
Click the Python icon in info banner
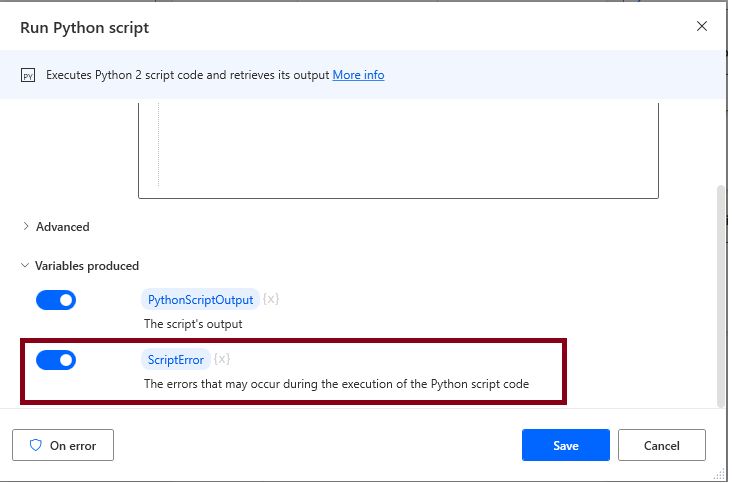tap(28, 76)
